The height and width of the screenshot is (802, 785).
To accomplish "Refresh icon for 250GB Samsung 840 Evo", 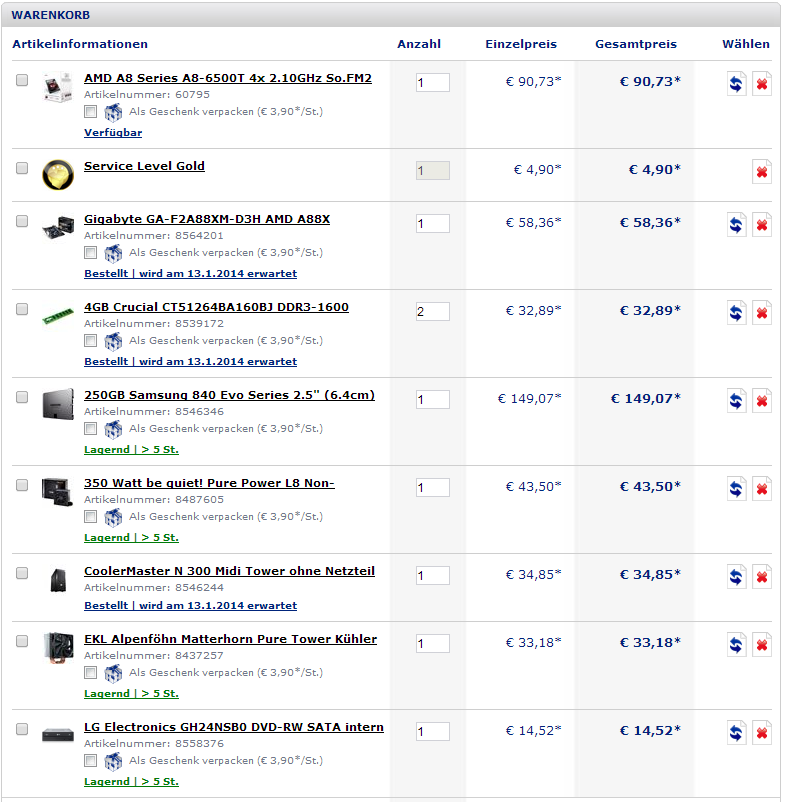I will coord(736,400).
